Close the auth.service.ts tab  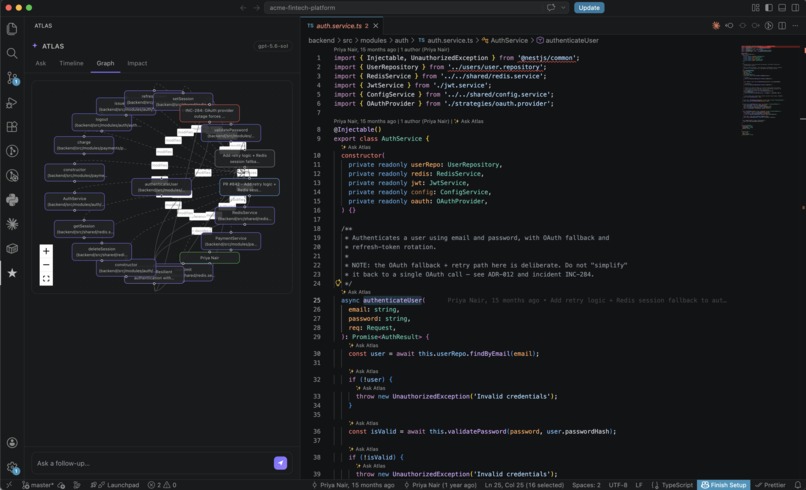376,26
